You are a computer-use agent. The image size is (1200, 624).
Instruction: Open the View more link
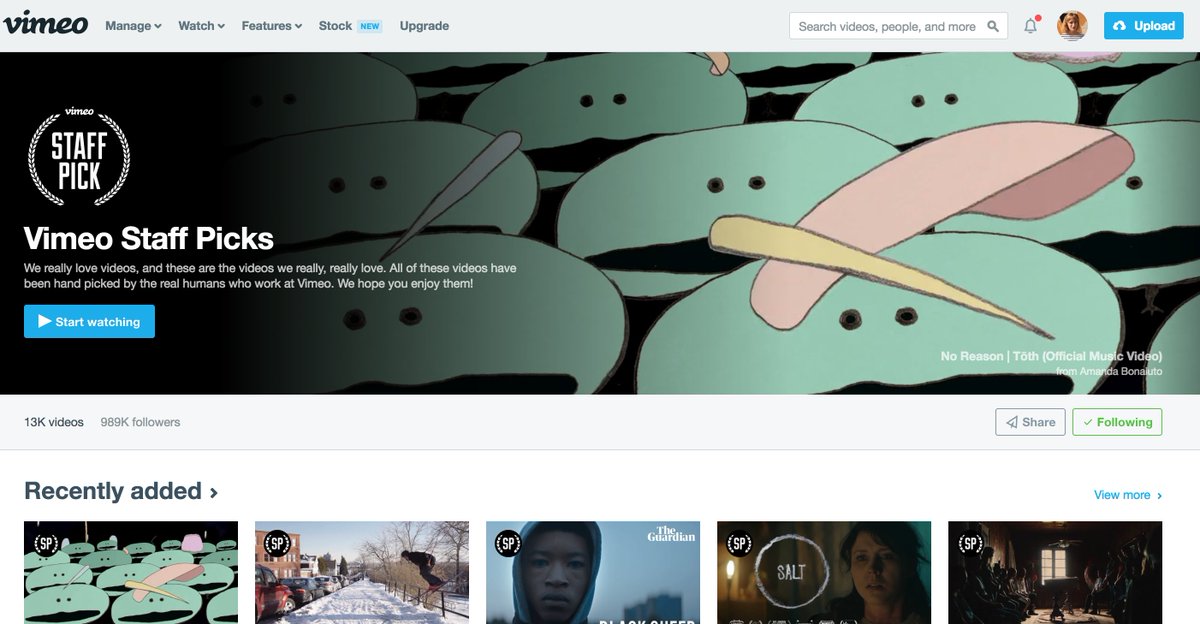(x=1128, y=495)
